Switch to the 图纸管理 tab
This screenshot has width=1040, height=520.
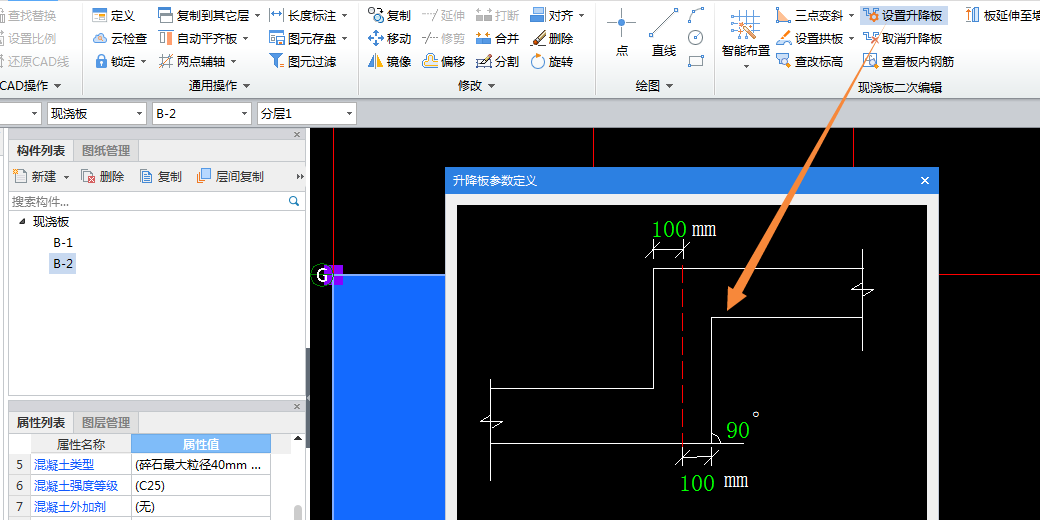[x=105, y=151]
